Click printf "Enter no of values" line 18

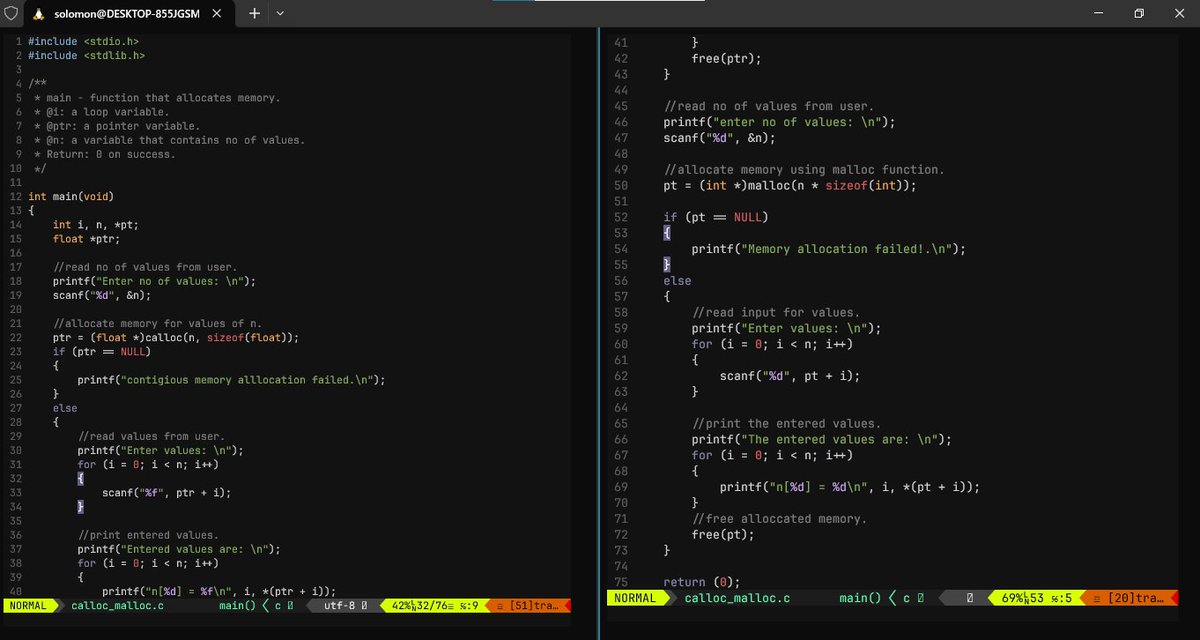[x=154, y=281]
